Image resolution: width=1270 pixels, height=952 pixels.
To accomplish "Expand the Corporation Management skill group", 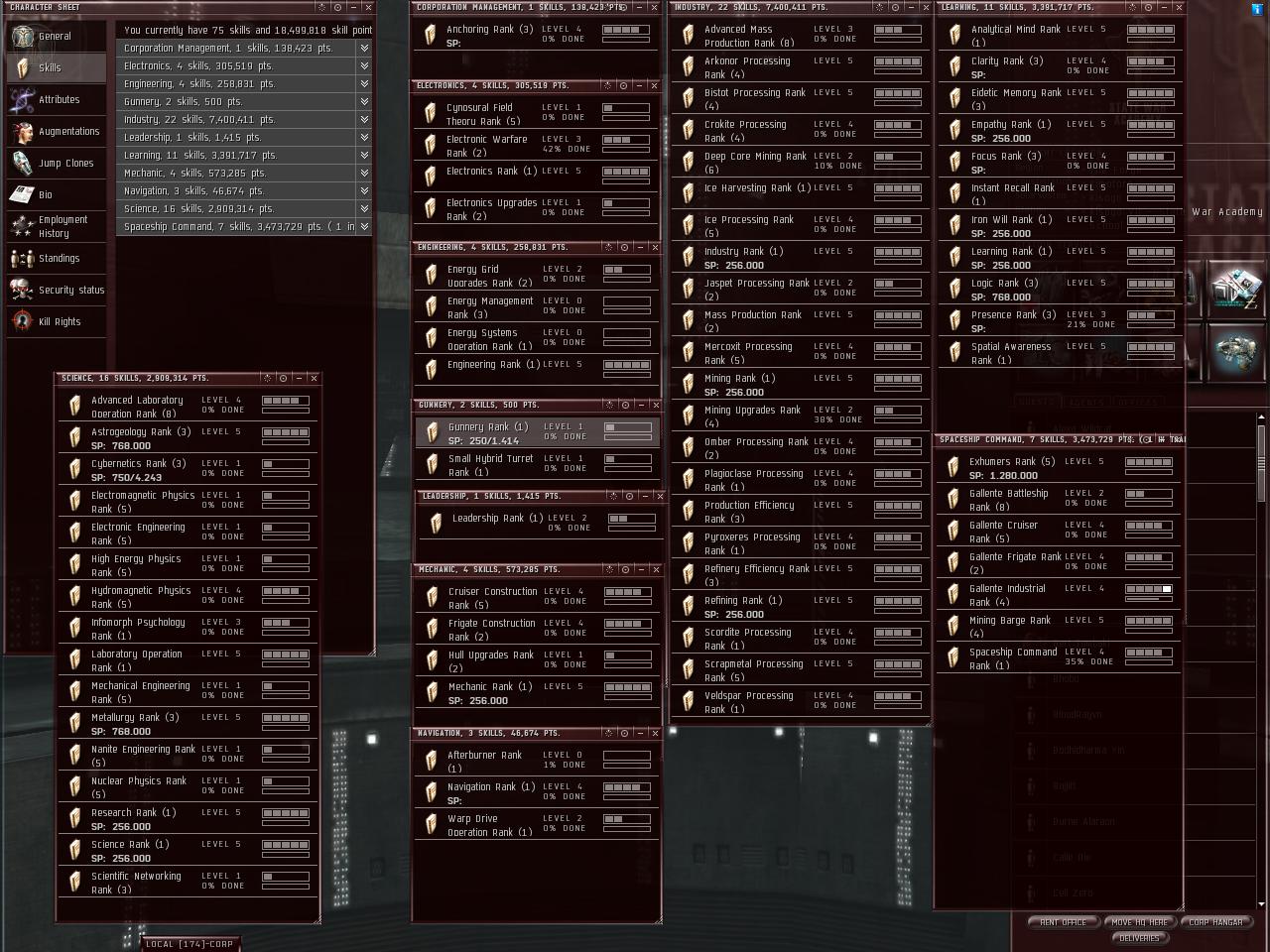I will [364, 48].
